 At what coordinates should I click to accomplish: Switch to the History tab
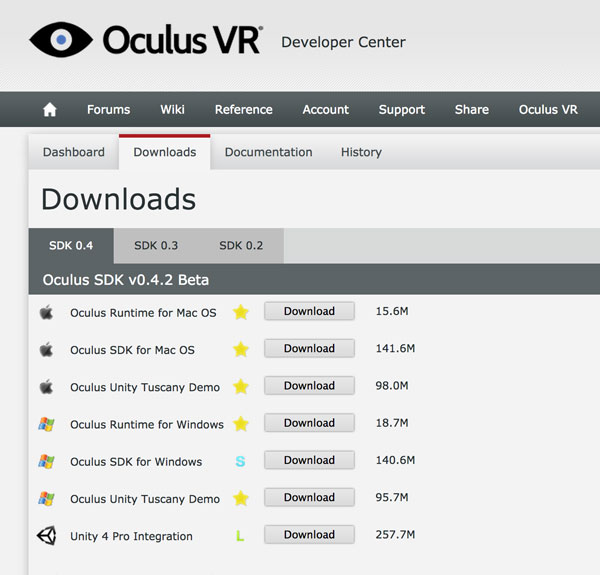click(x=361, y=152)
